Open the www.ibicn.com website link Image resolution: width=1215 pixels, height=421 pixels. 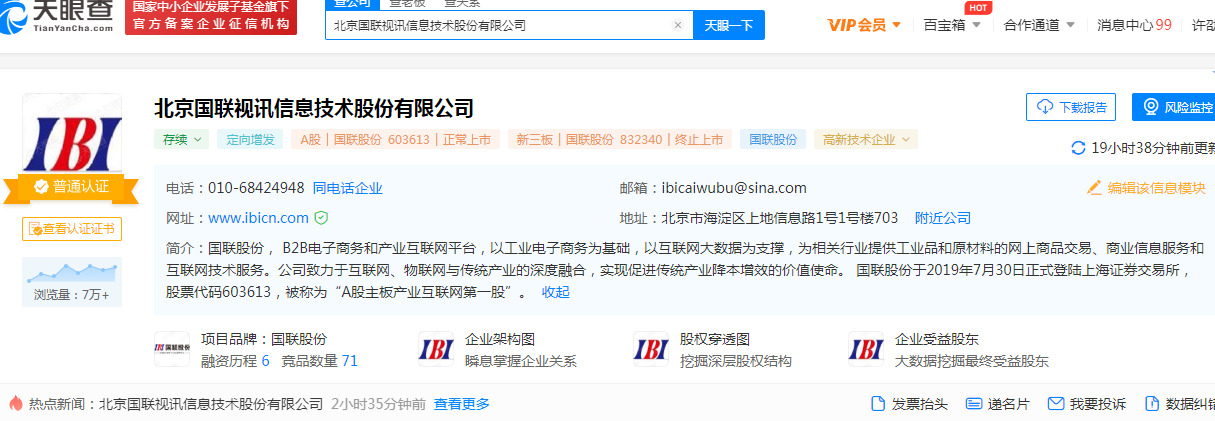[258, 218]
